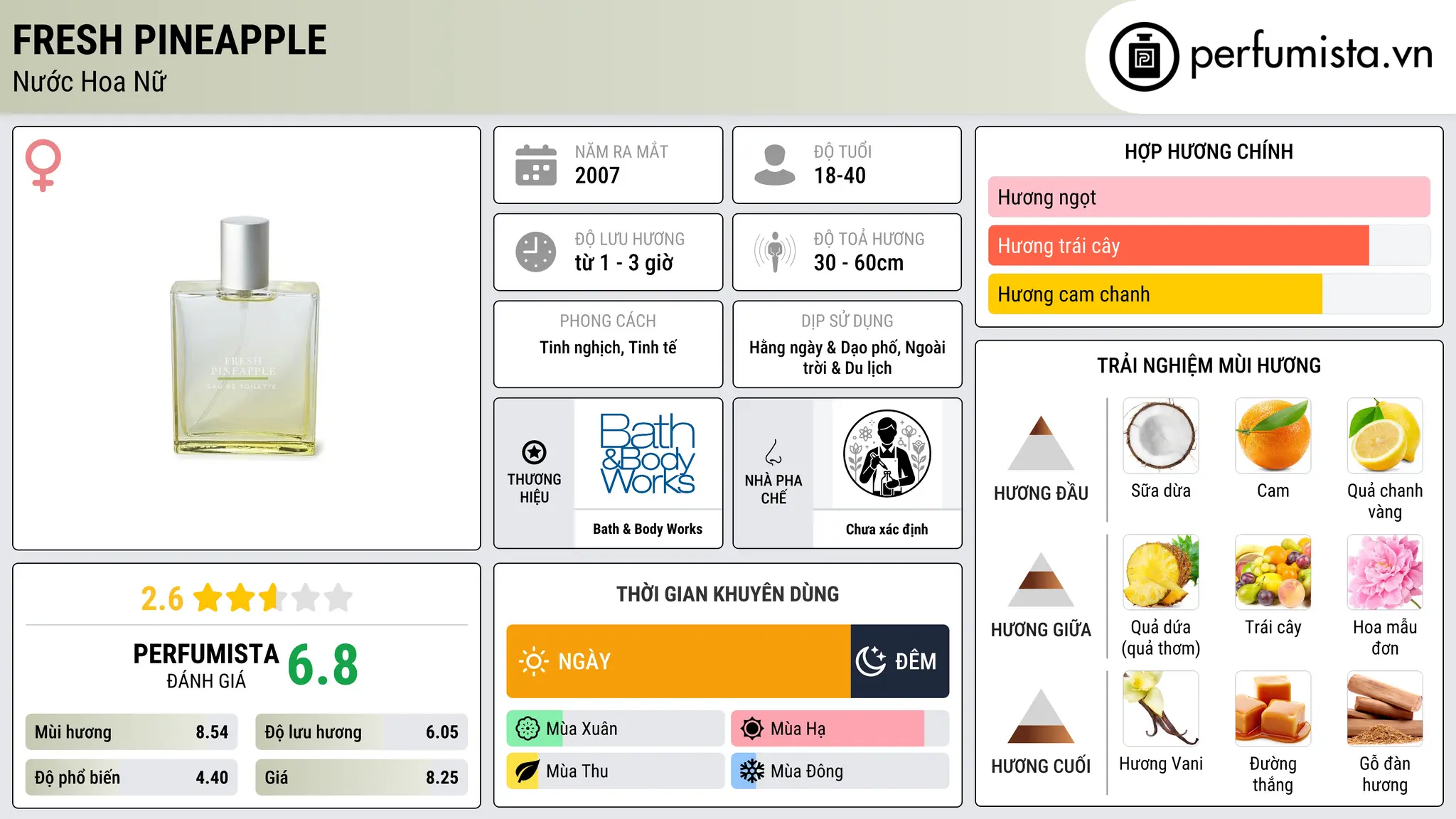Click the TRẢI NGHIỆM MÙI HƯƠNG heading
Image resolution: width=1456 pixels, height=819 pixels.
click(x=1209, y=365)
